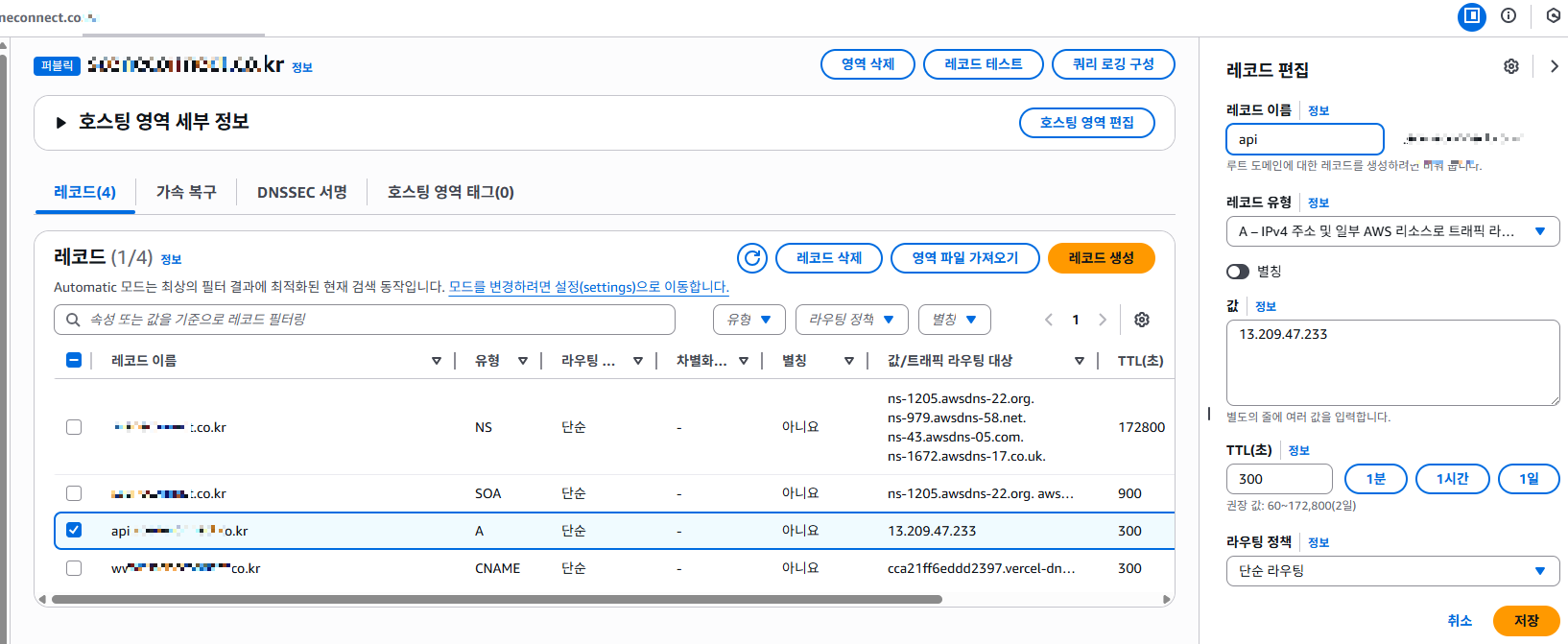Click the 레코드 생성 button

coord(1102,258)
